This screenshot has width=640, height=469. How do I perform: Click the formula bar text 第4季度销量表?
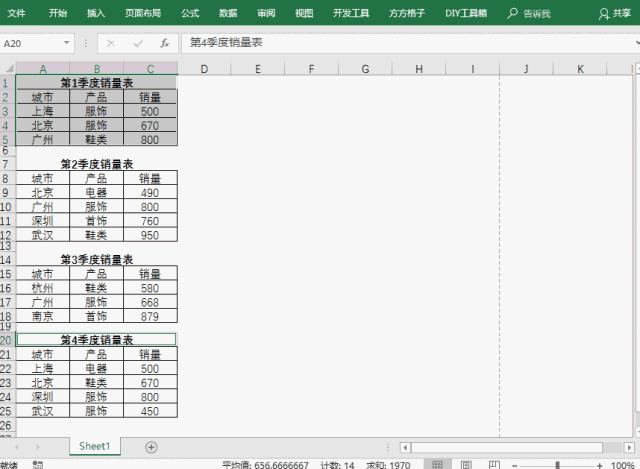pos(226,42)
